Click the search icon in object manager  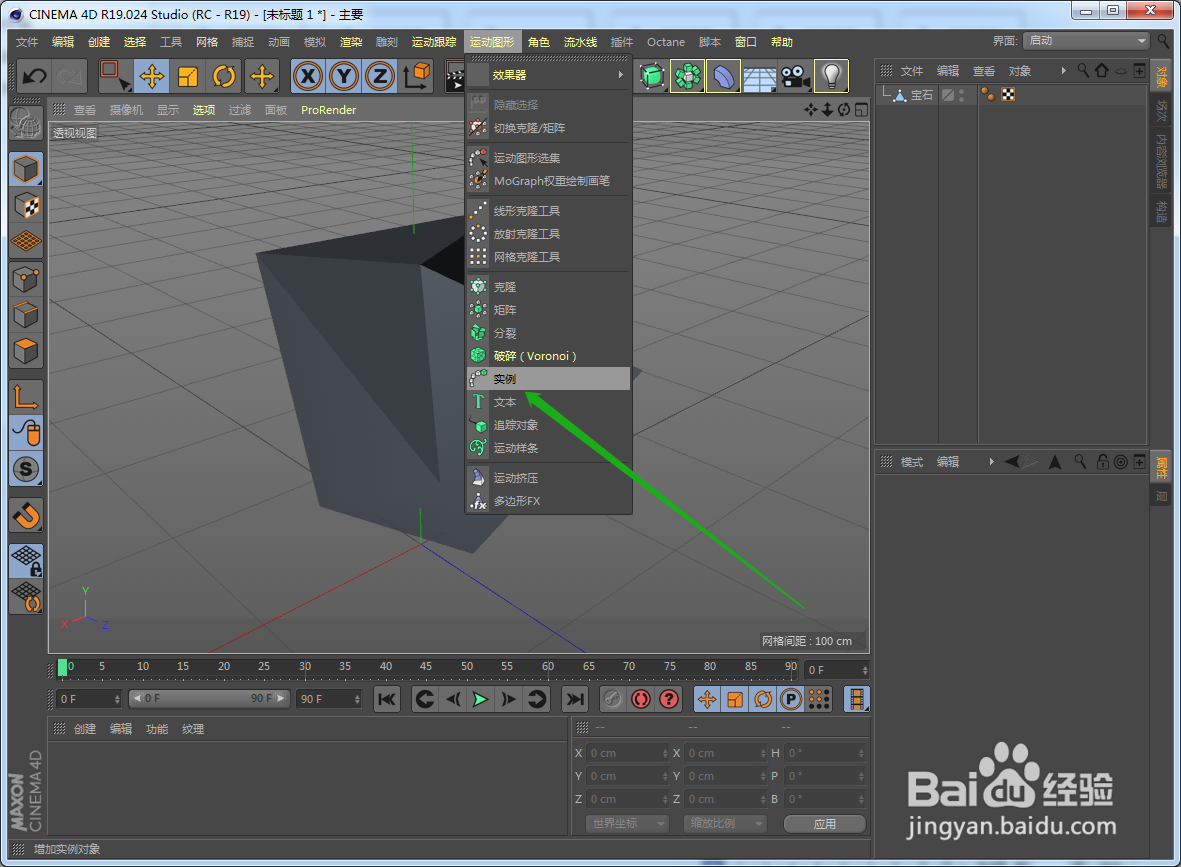point(1083,70)
